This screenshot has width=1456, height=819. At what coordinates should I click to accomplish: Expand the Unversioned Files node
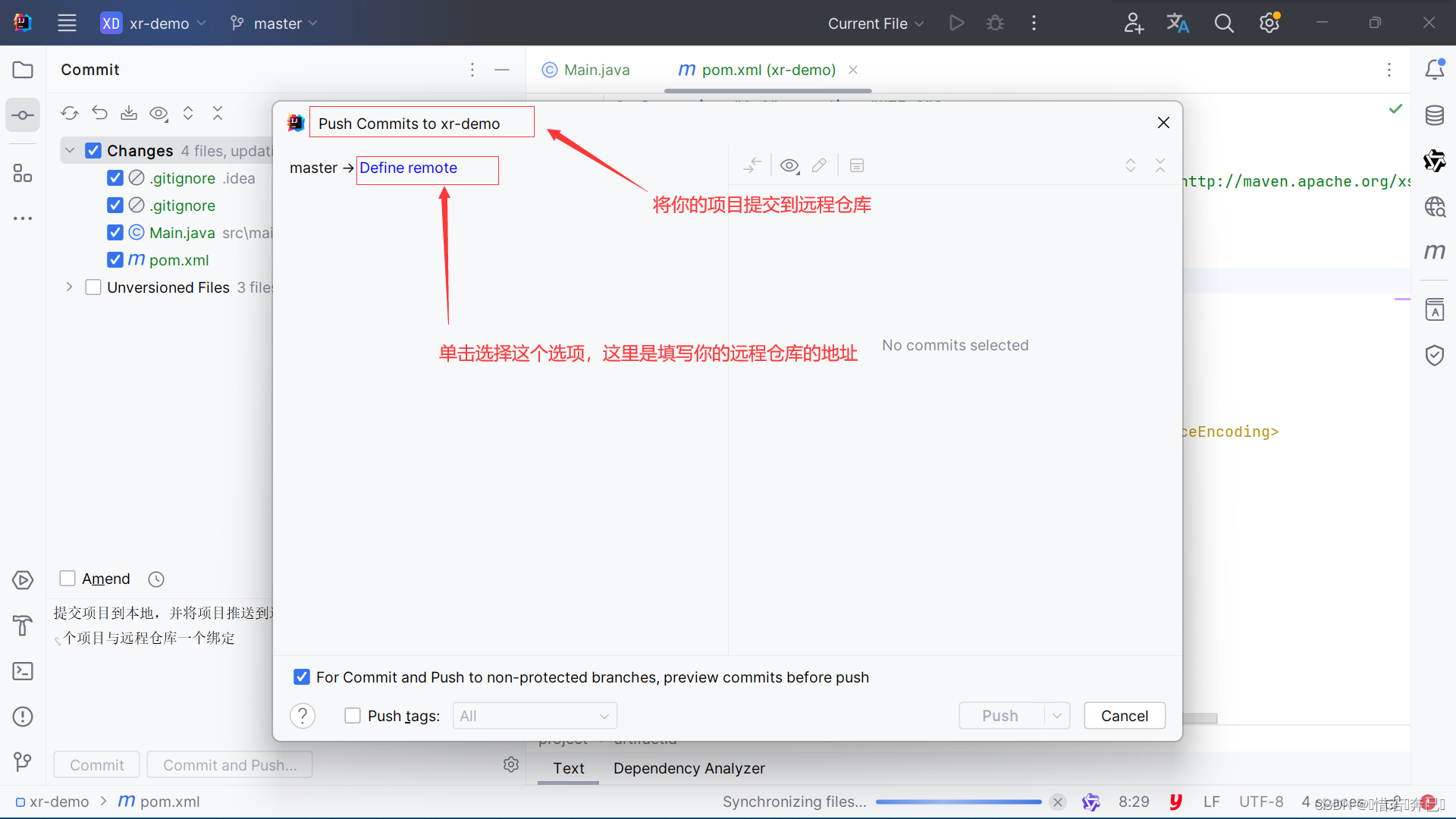pos(70,287)
